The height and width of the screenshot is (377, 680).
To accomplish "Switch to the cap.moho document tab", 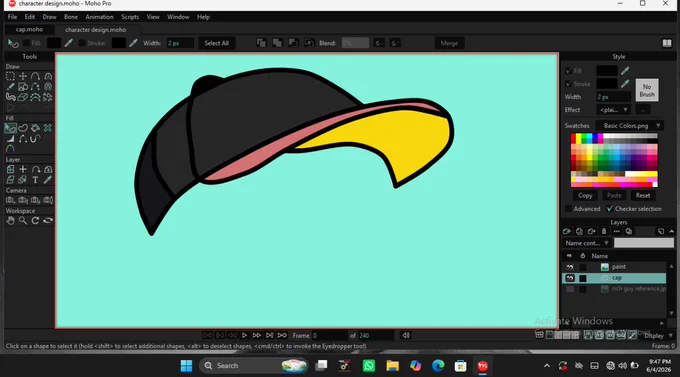I will (29, 30).
